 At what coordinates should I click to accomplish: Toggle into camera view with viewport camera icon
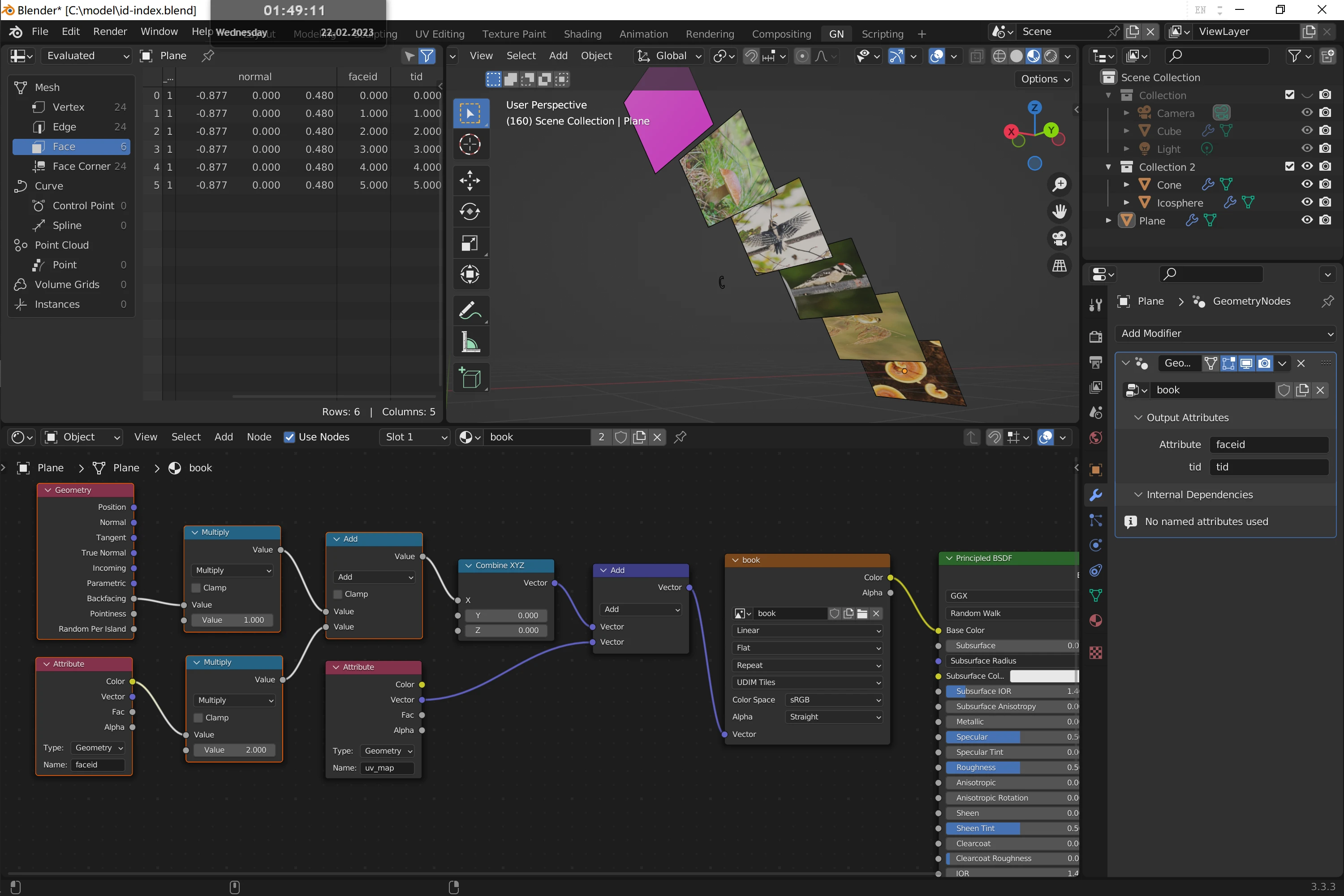1059,238
